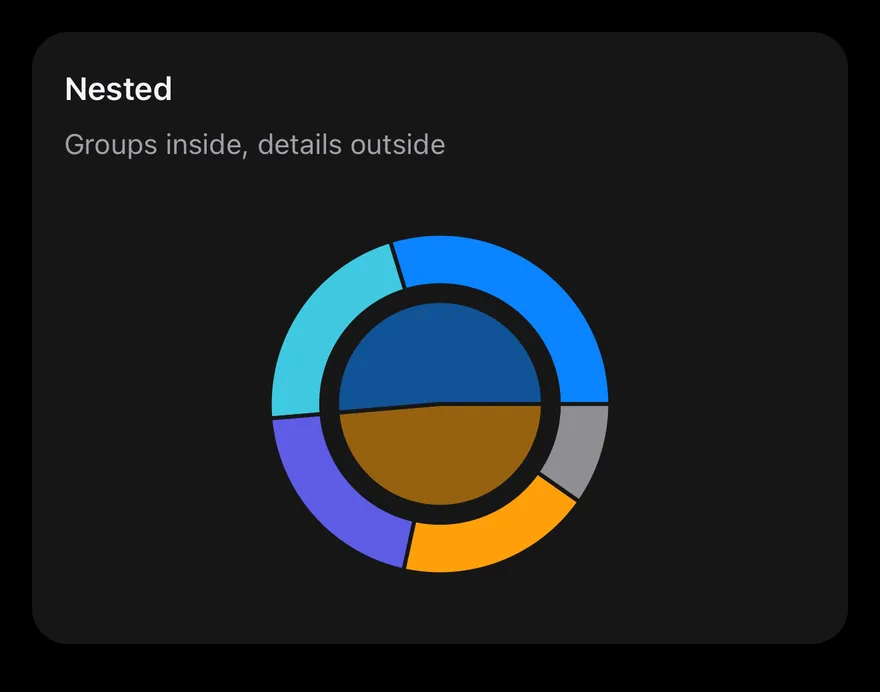Click "Groups inside, details outside" subtitle
880x692 pixels.
(255, 145)
